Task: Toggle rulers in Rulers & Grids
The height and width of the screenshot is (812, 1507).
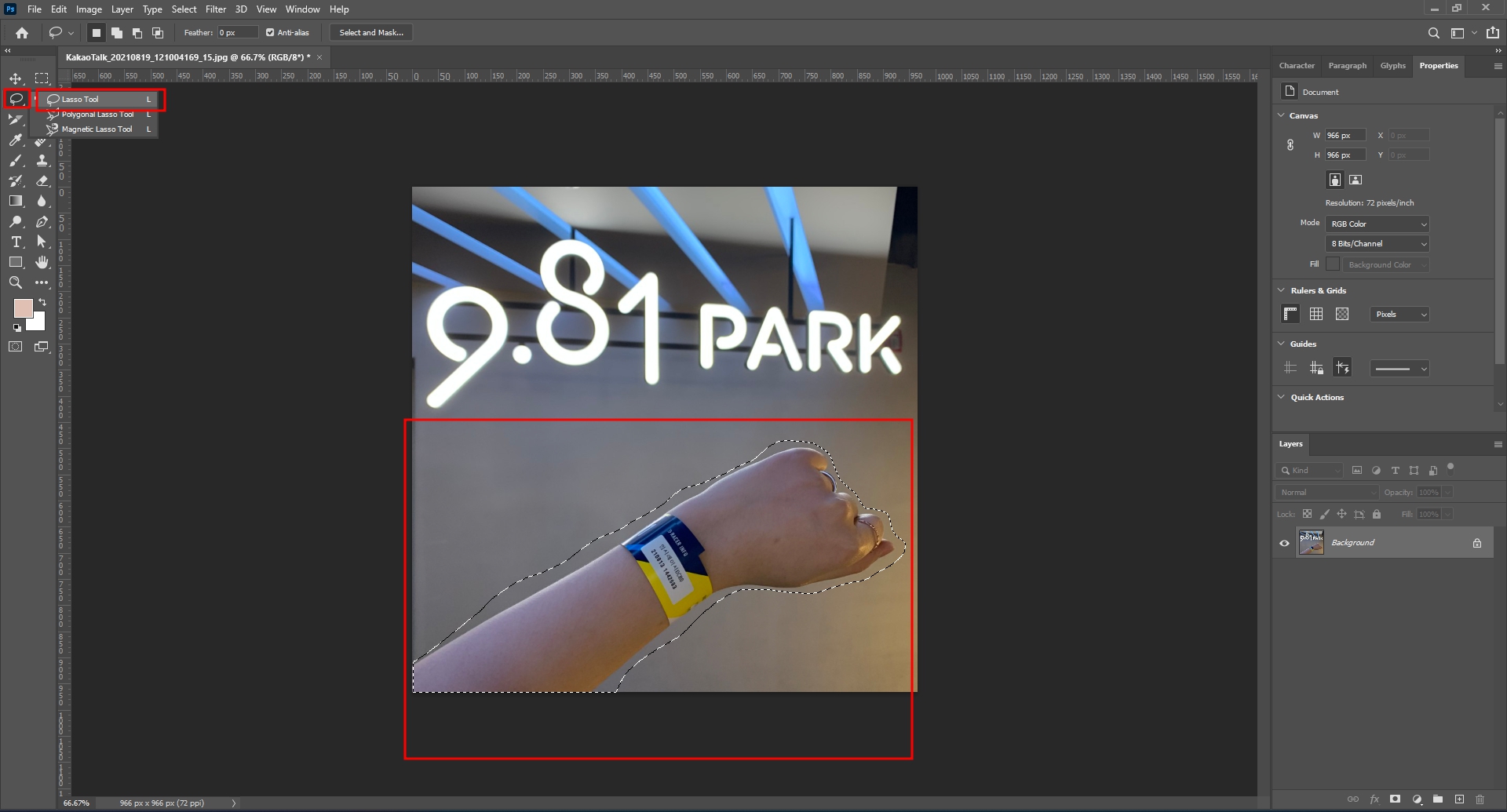Action: tap(1290, 314)
